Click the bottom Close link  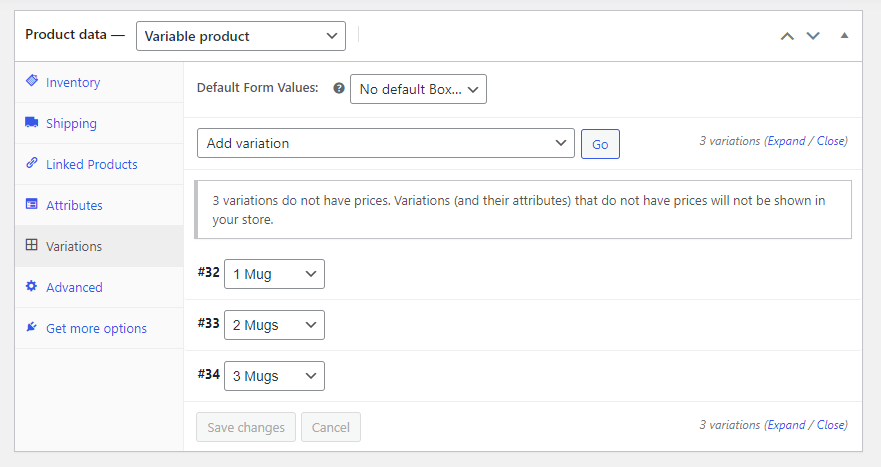pos(830,425)
